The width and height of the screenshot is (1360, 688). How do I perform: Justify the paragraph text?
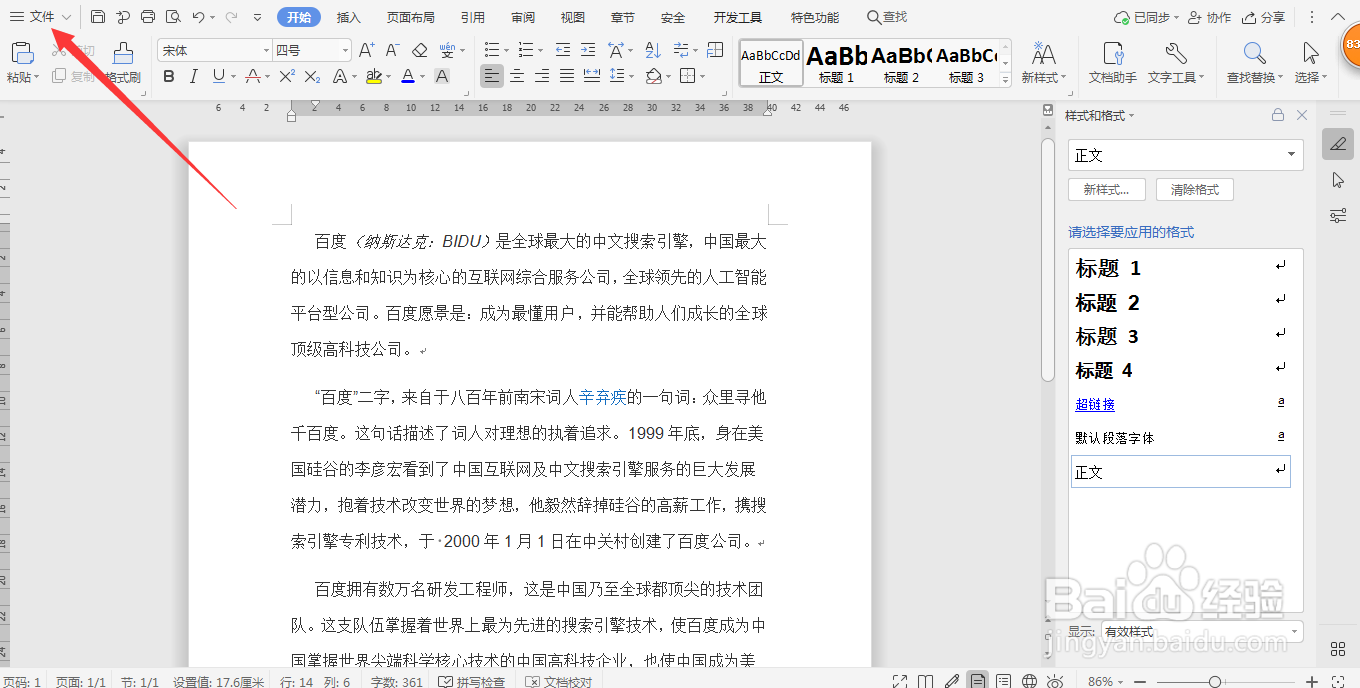tap(567, 76)
